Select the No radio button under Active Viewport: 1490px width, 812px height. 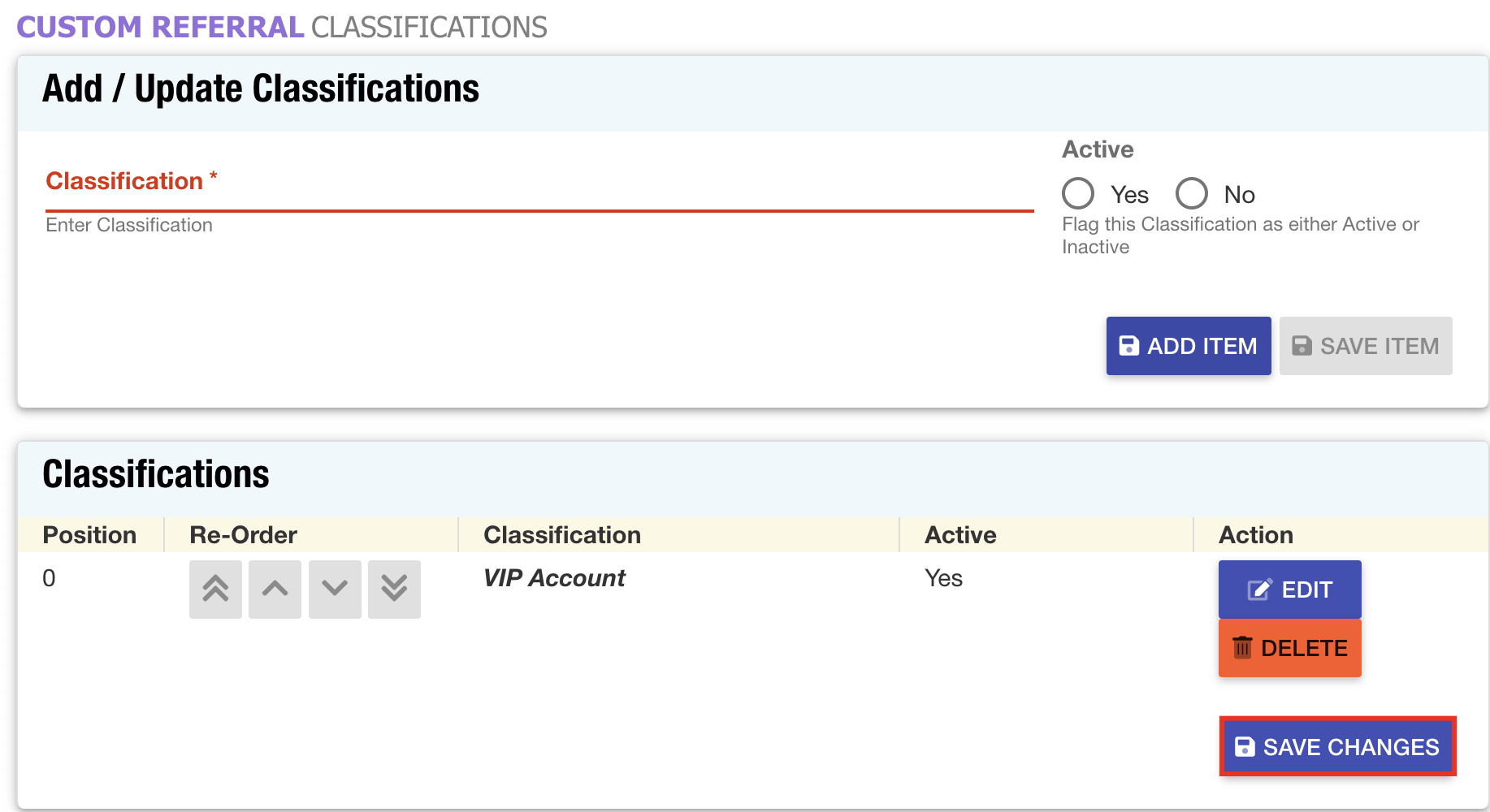tap(1191, 194)
